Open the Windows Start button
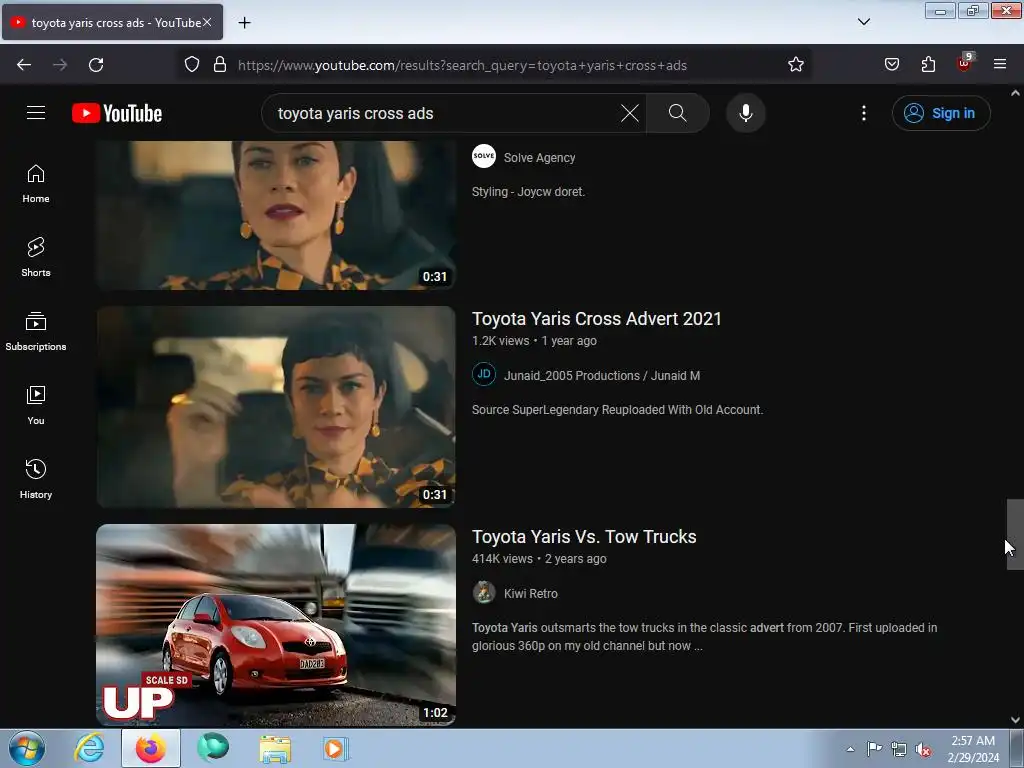Image resolution: width=1024 pixels, height=768 pixels. click(x=27, y=748)
